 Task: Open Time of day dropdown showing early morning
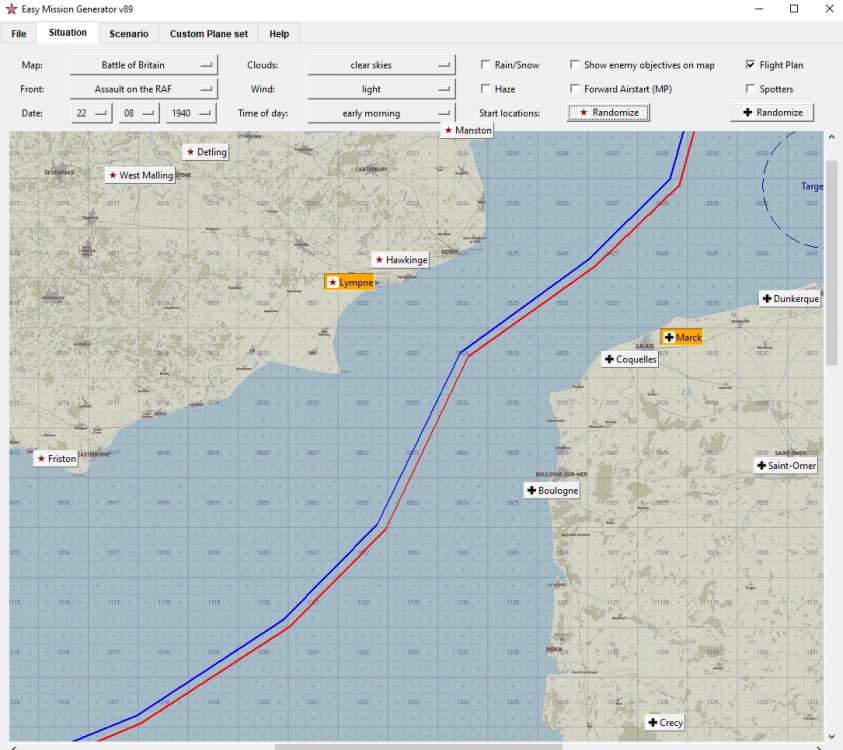click(x=381, y=113)
